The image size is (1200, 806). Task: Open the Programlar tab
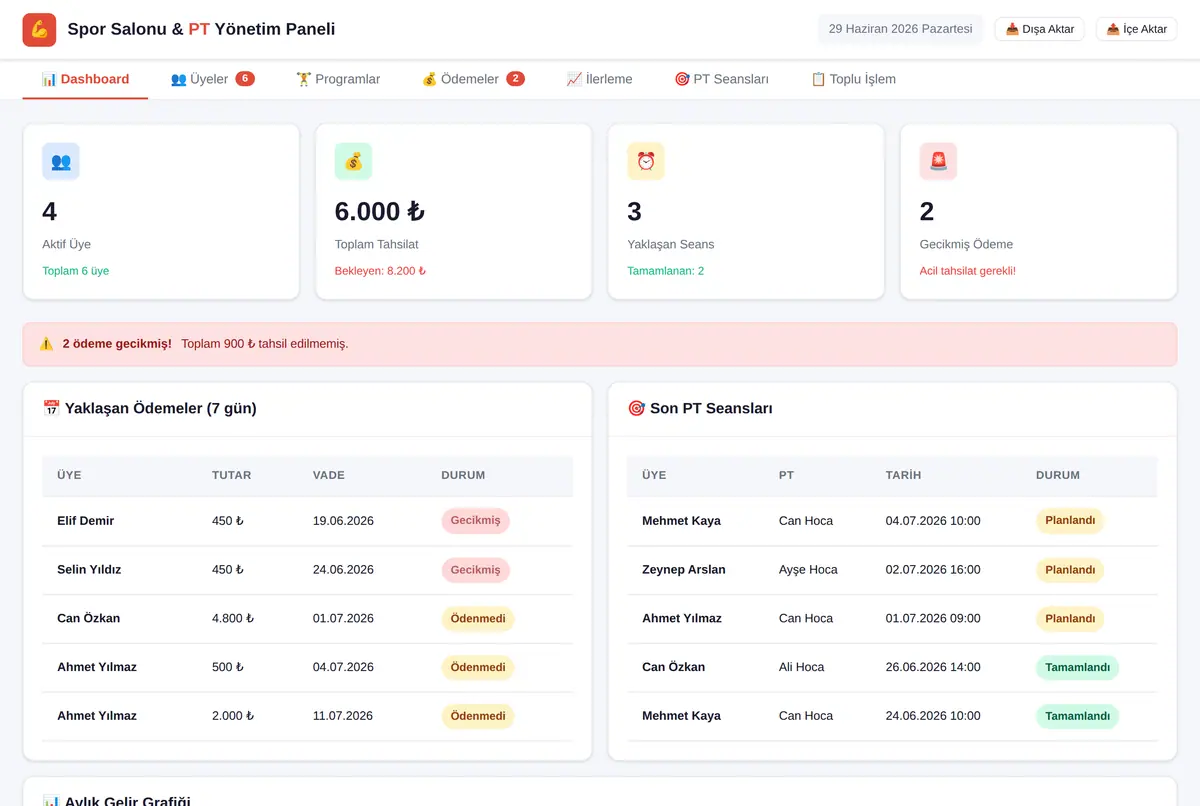coord(338,79)
